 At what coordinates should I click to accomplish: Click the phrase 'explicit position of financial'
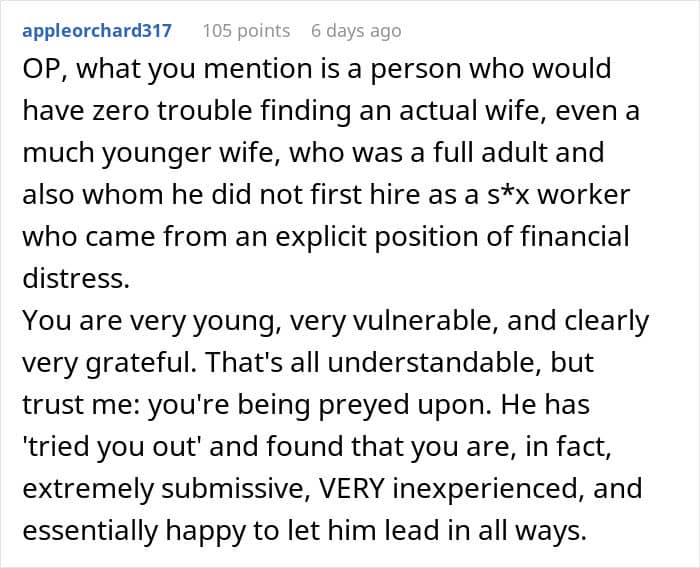click(x=452, y=237)
